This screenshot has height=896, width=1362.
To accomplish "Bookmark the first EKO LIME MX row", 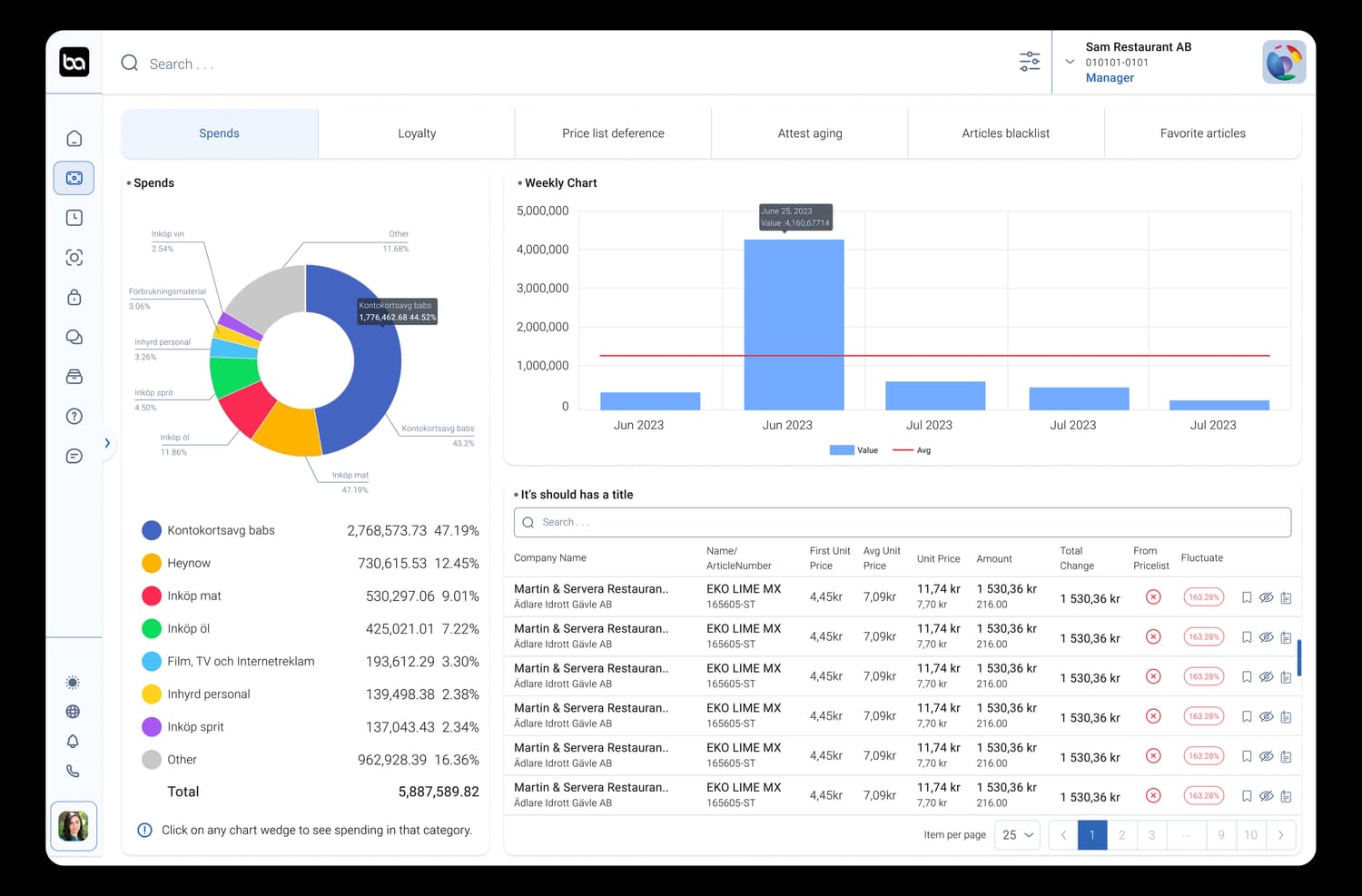I will tap(1247, 597).
